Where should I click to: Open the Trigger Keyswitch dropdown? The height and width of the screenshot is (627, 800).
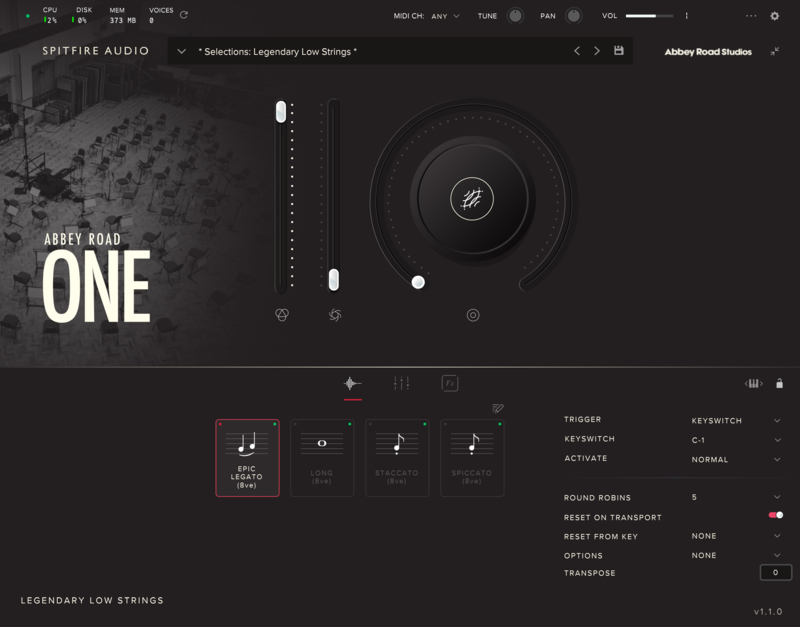click(736, 421)
